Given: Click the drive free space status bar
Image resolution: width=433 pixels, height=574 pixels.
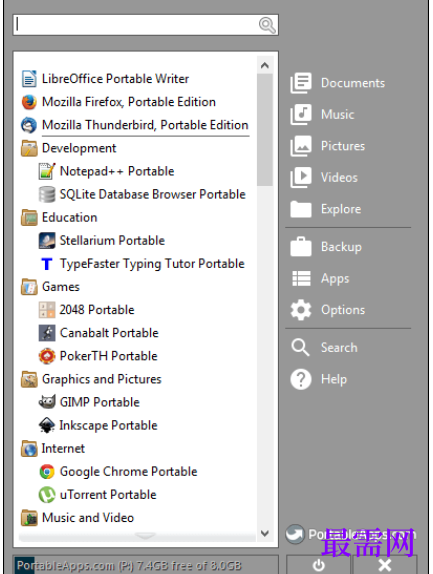Looking at the screenshot, I should point(145,565).
